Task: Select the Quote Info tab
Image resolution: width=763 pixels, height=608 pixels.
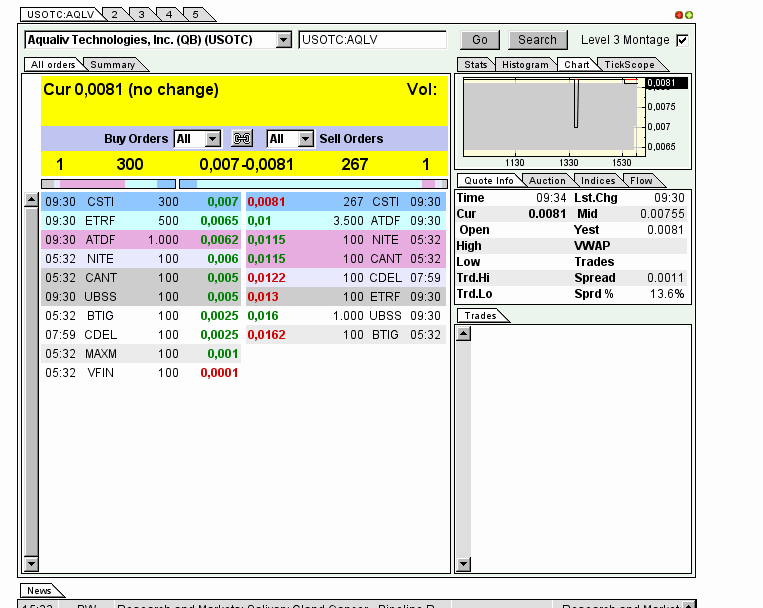Action: click(489, 181)
